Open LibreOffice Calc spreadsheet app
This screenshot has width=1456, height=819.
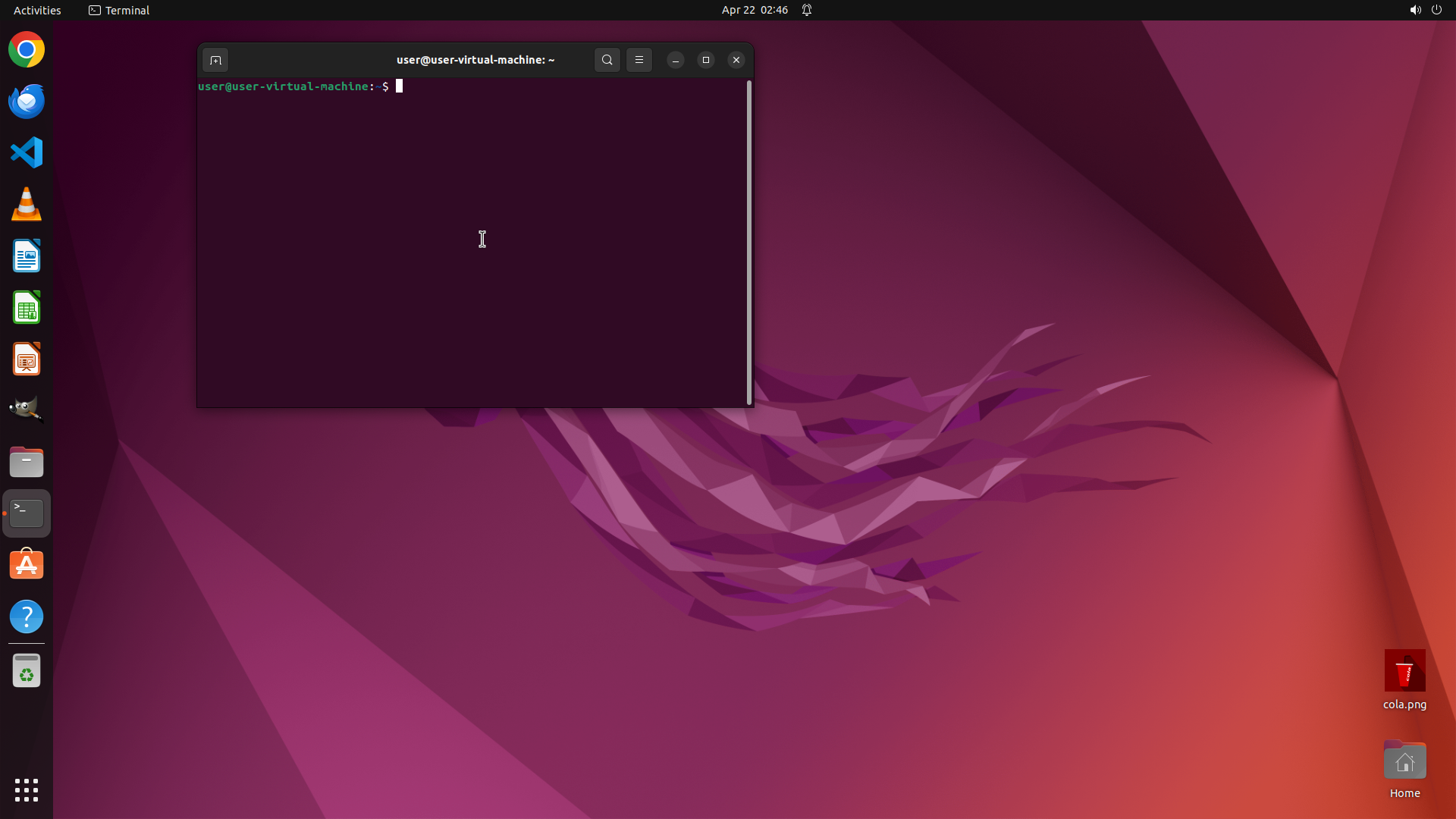click(x=27, y=308)
